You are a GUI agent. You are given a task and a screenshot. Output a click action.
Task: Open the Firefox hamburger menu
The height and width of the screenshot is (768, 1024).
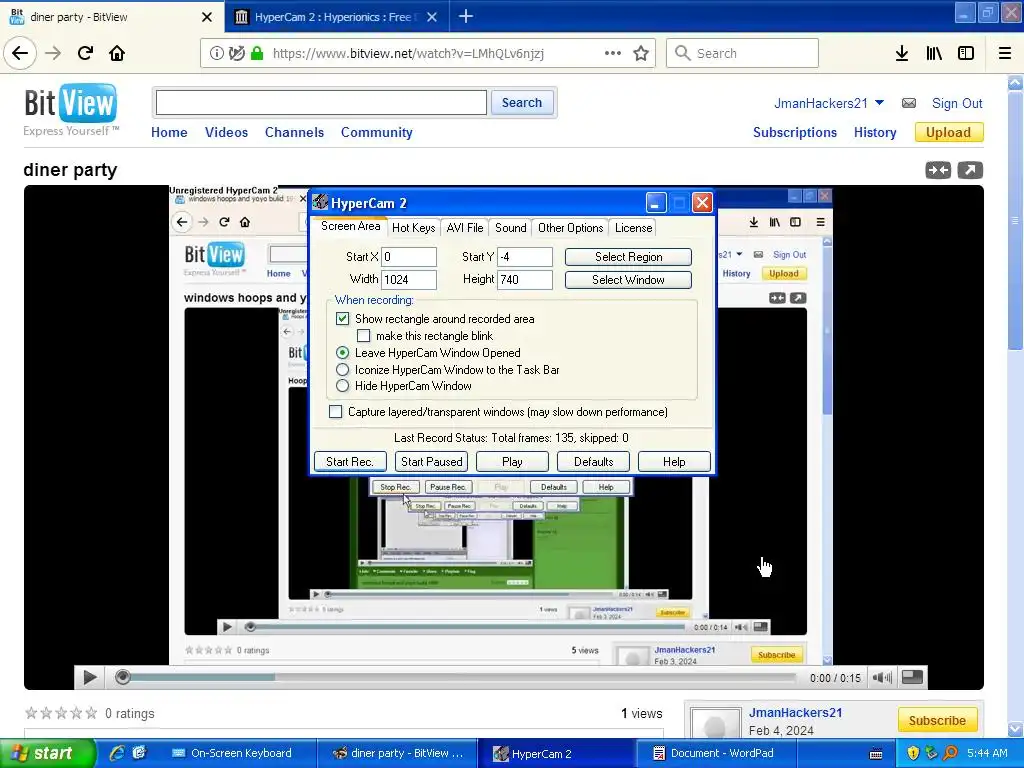[1005, 53]
